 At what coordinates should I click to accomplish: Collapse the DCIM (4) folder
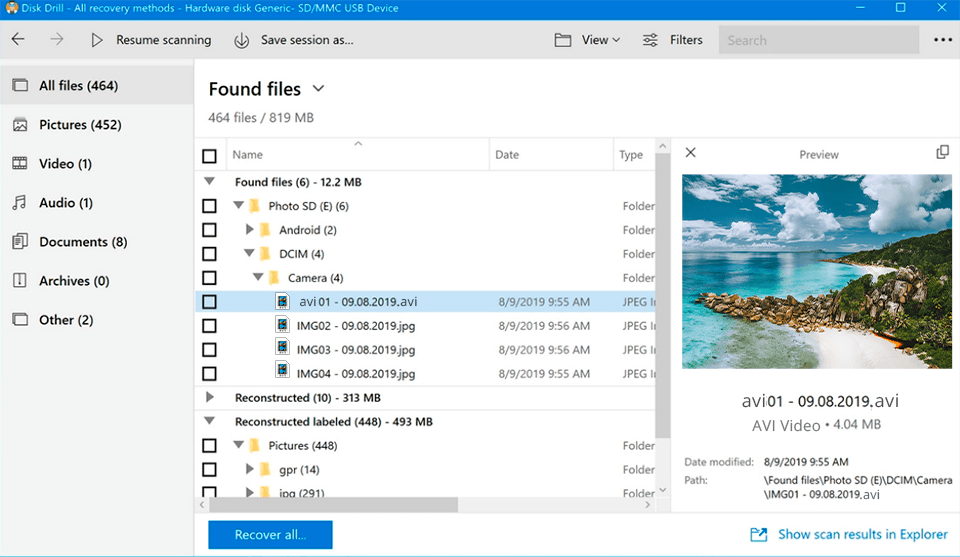[249, 253]
